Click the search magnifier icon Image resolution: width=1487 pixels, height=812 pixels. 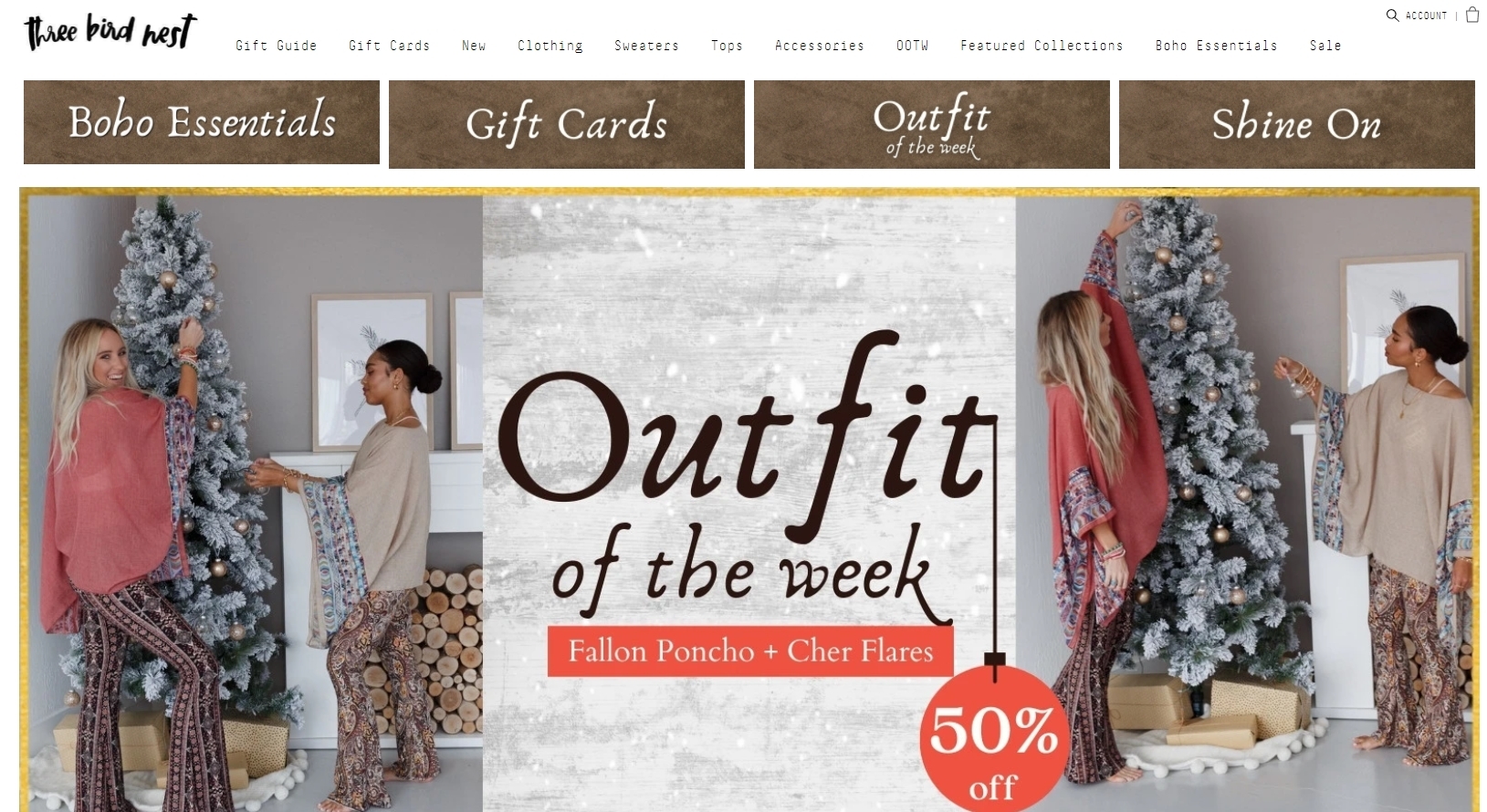coord(1392,16)
